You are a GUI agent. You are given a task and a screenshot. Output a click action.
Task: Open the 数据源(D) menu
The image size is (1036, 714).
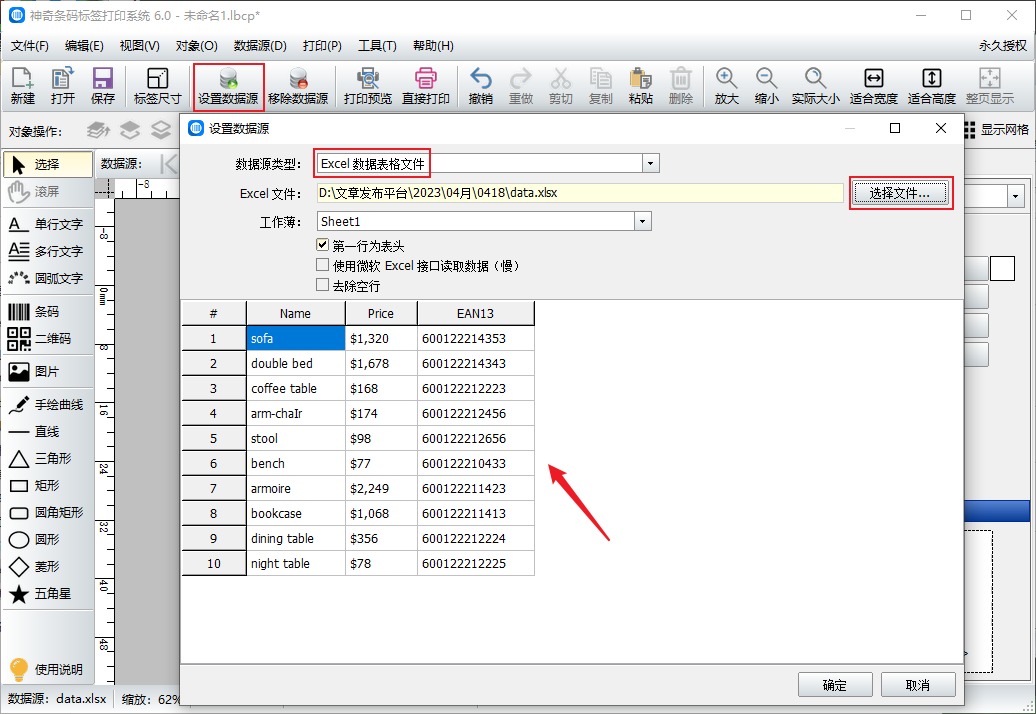(260, 46)
